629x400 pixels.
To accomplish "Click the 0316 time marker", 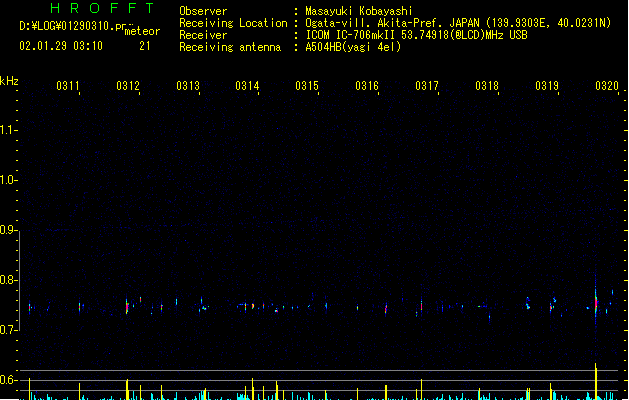I will tap(367, 86).
